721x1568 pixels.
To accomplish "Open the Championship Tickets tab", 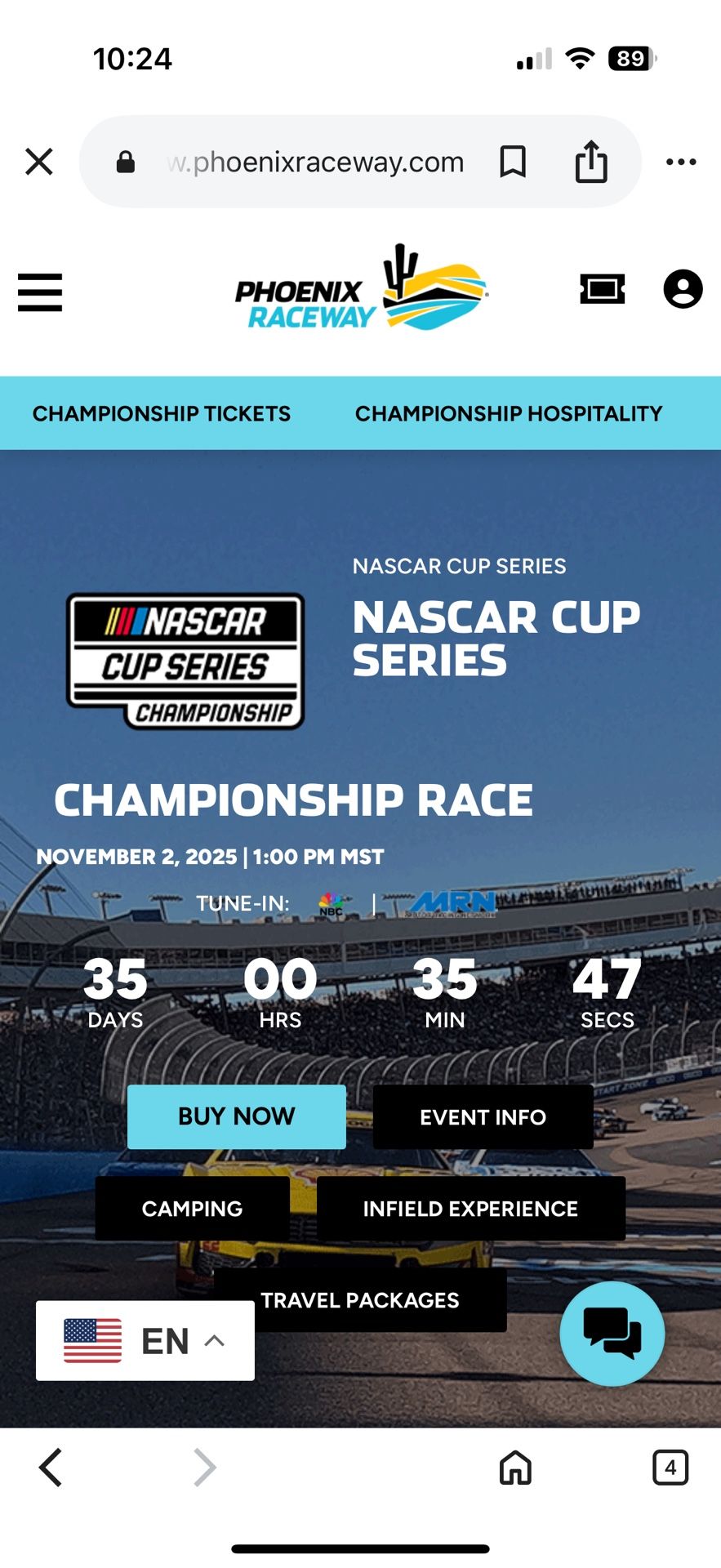I will point(162,413).
